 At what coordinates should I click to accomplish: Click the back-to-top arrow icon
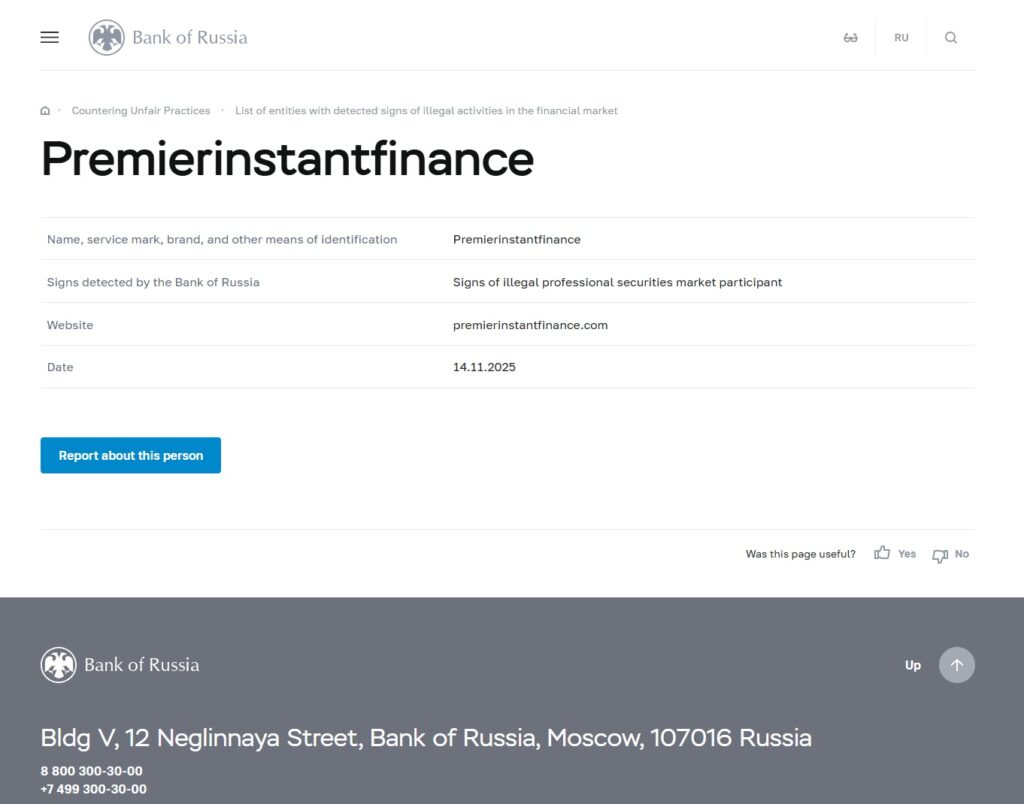coord(956,664)
